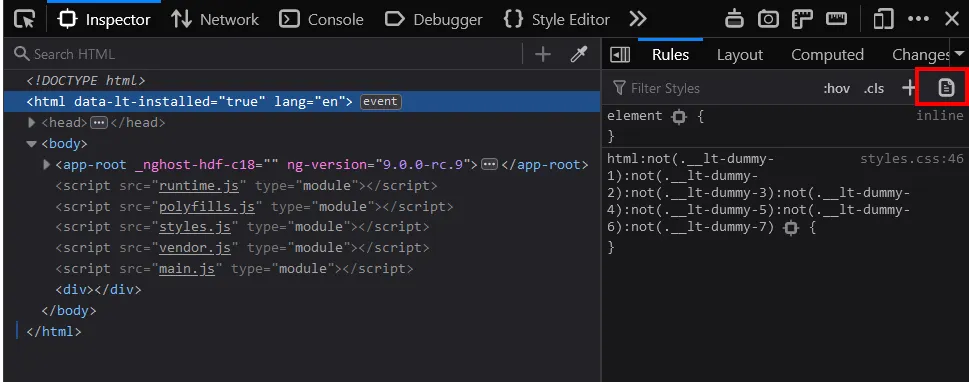The height and width of the screenshot is (382, 969).
Task: Open the developer tools options menu
Action: pos(918,19)
